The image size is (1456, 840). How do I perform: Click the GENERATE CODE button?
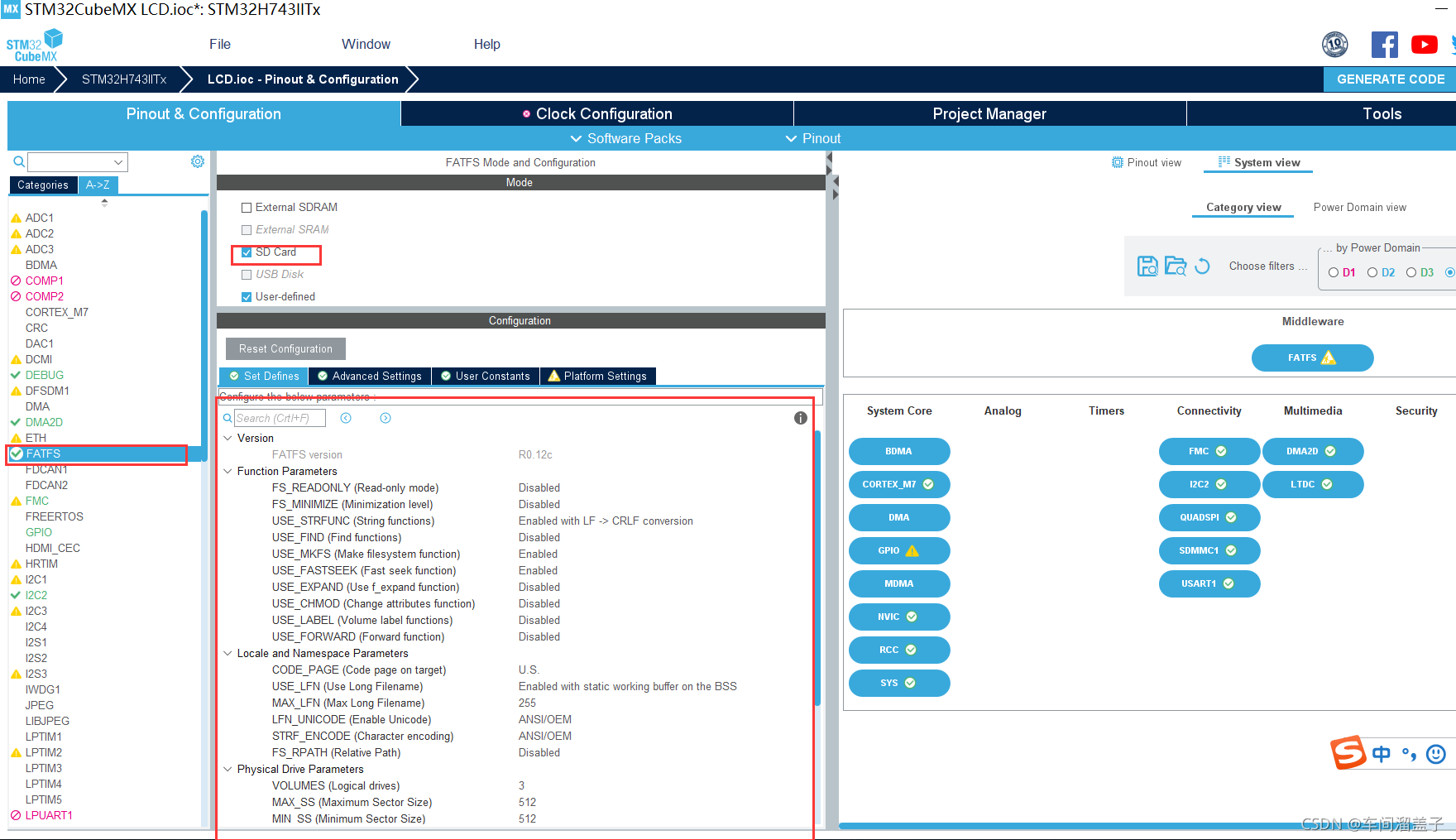click(1390, 79)
